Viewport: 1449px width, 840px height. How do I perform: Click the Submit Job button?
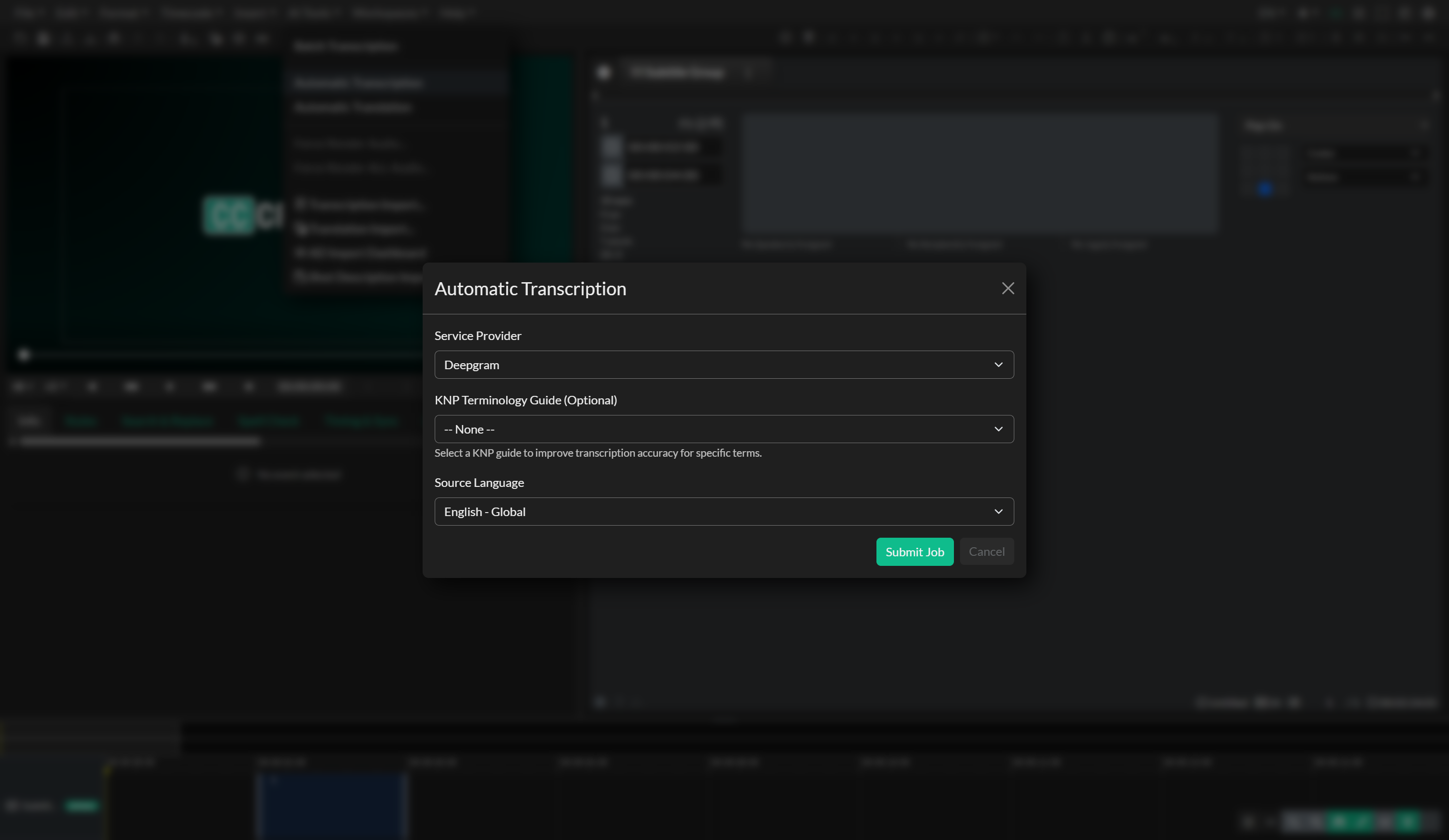914,551
